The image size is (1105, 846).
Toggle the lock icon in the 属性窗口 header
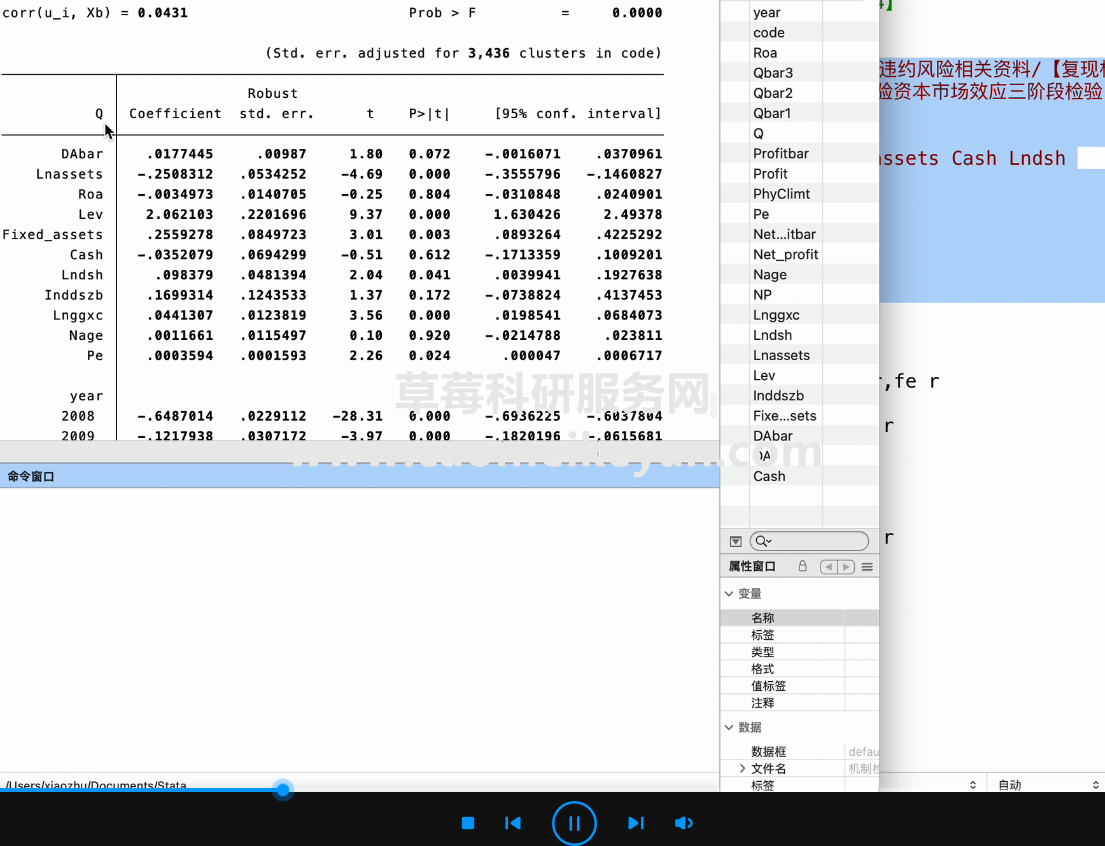(x=803, y=566)
